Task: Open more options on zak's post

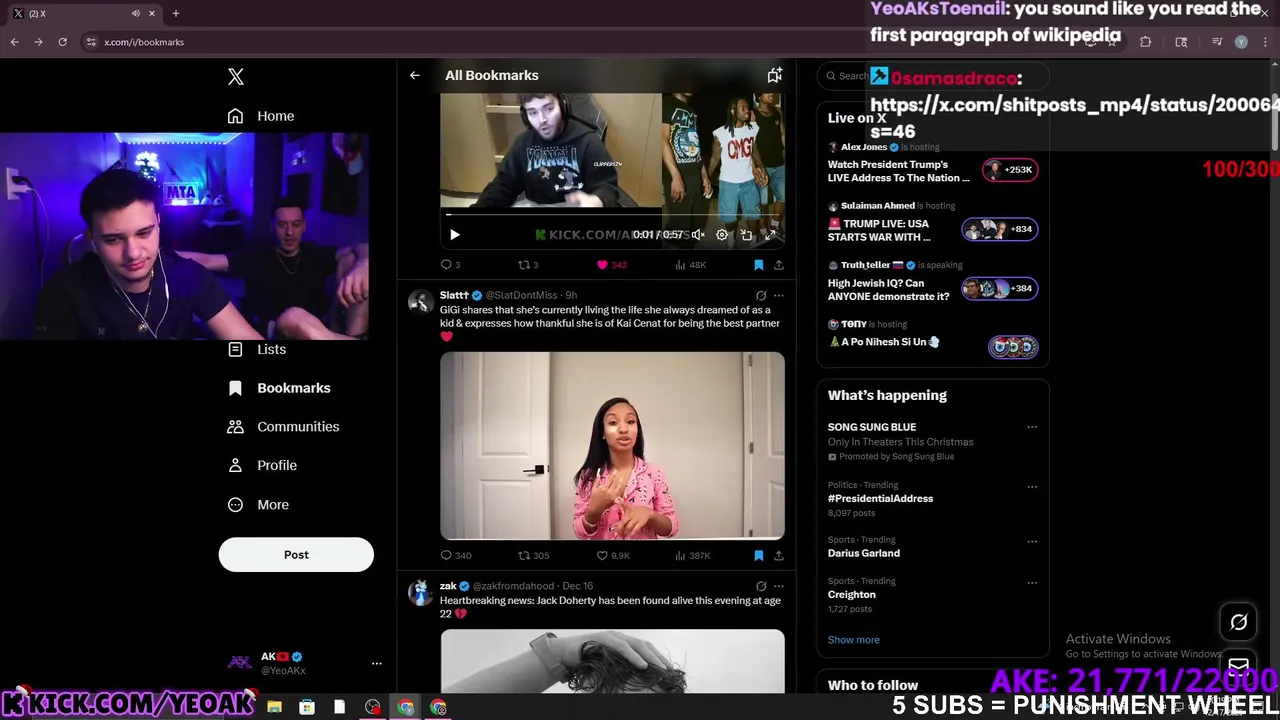Action: coord(779,587)
